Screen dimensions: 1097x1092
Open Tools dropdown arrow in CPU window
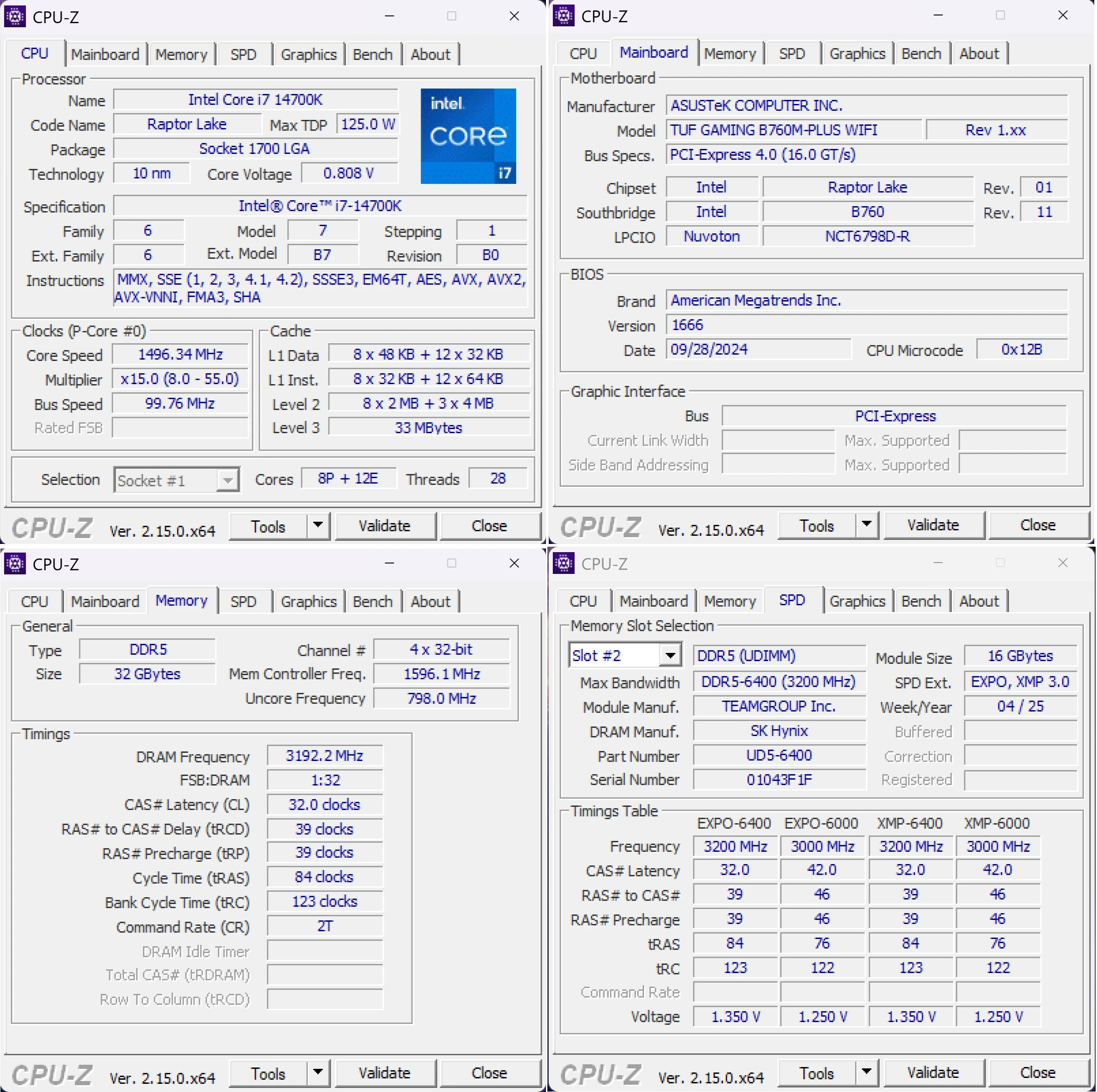[318, 525]
